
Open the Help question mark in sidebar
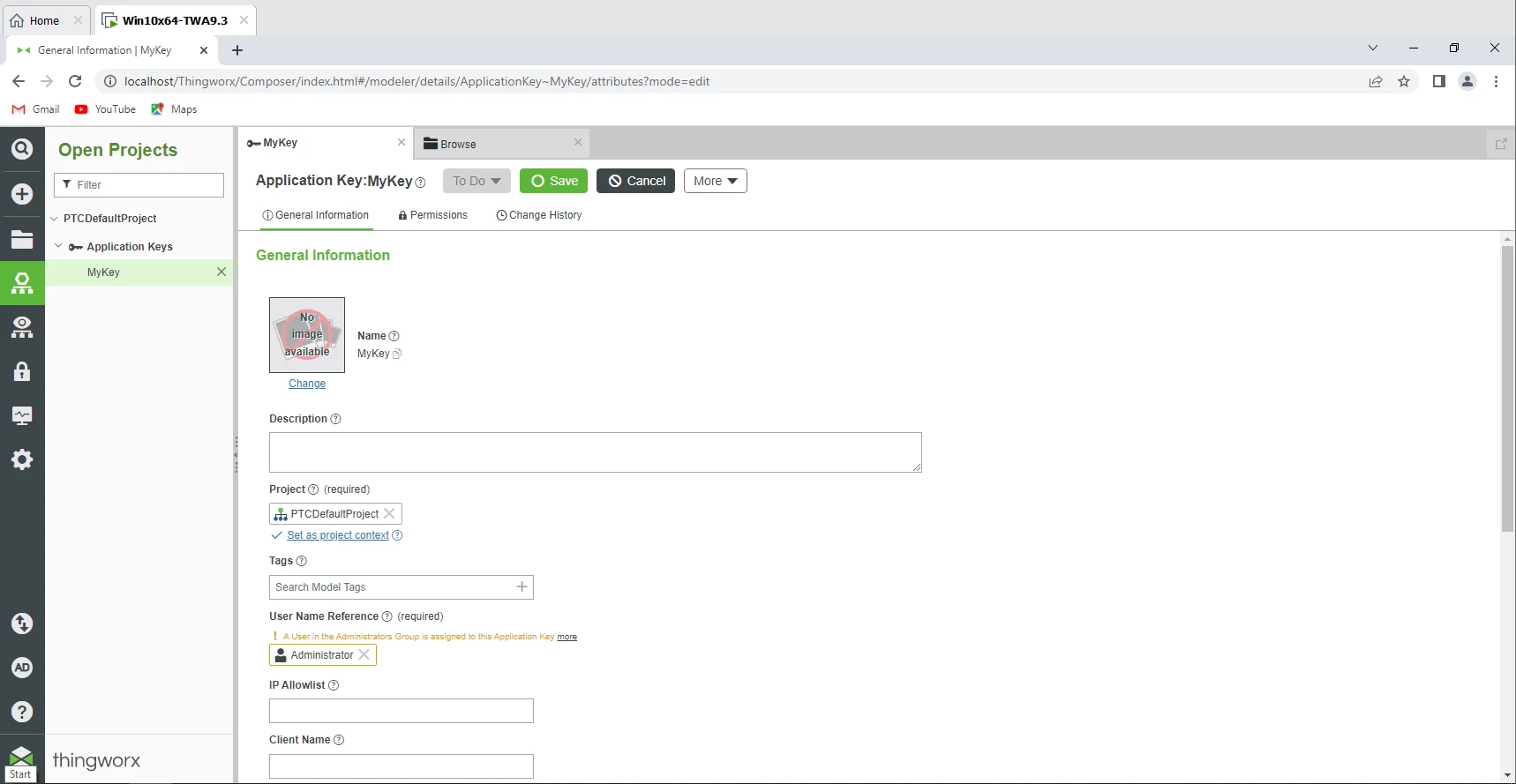point(22,712)
